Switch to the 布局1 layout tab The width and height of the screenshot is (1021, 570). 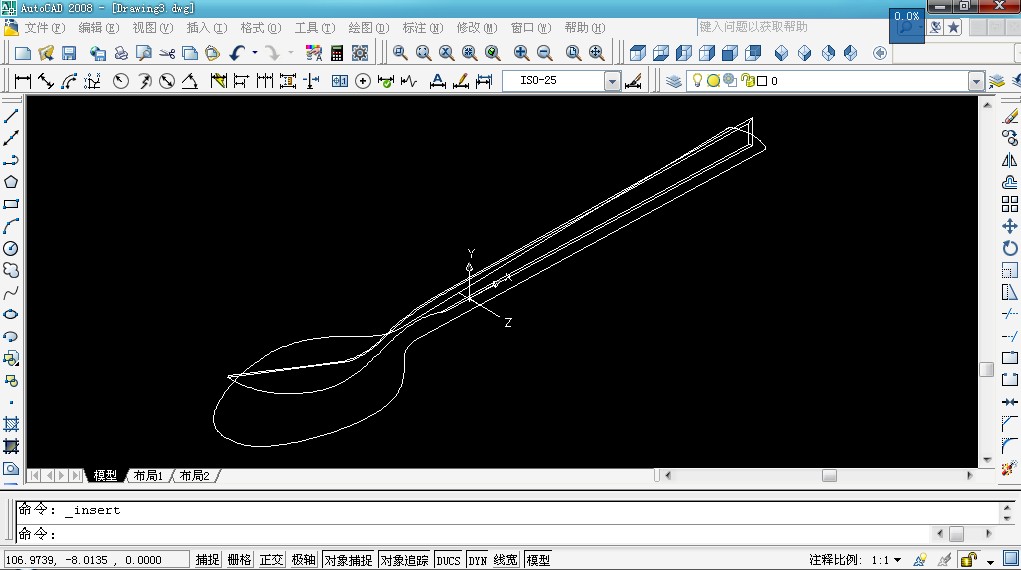[148, 476]
